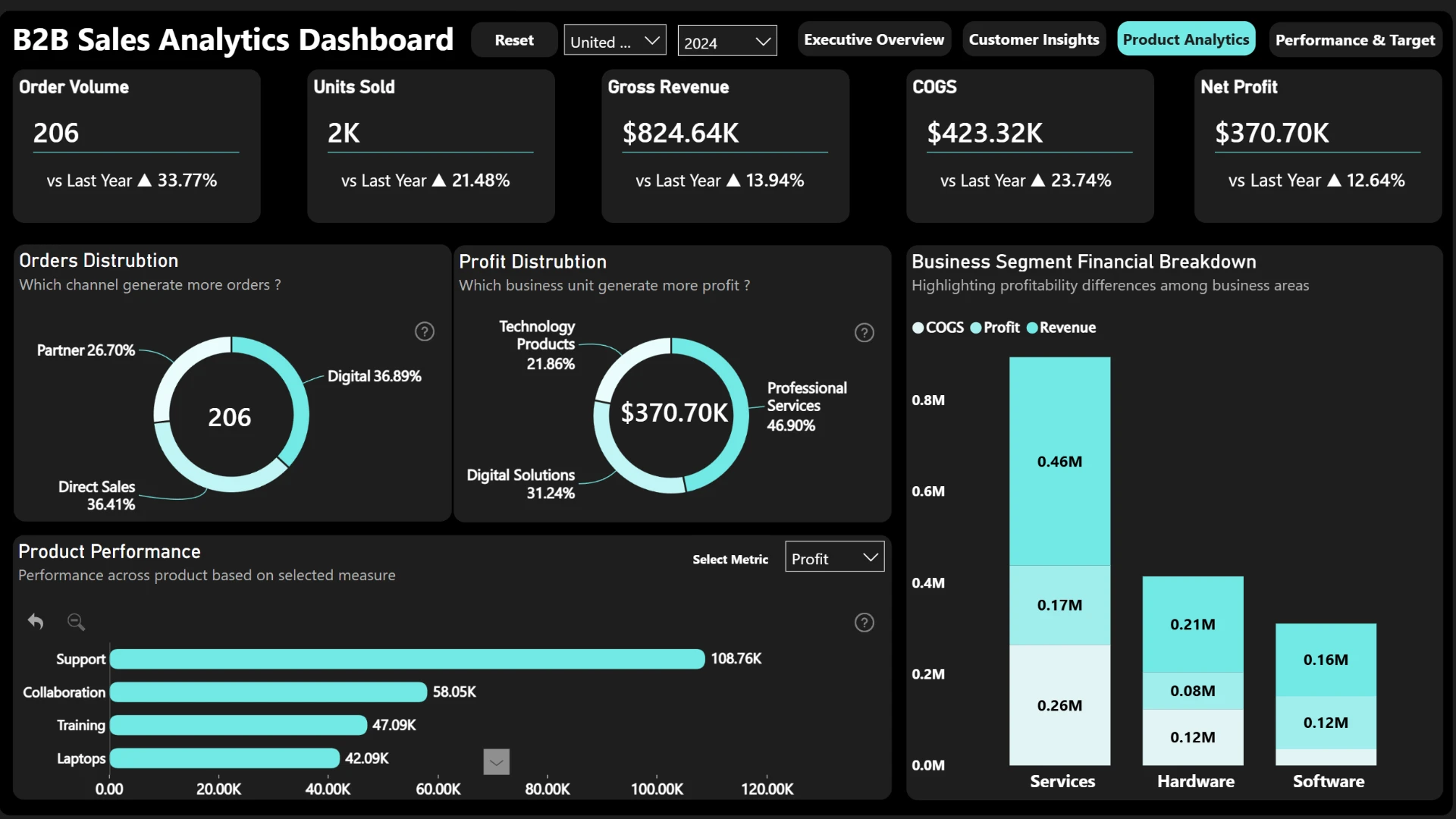Click the Services 0.17M profit bar segment

[x=1059, y=605]
